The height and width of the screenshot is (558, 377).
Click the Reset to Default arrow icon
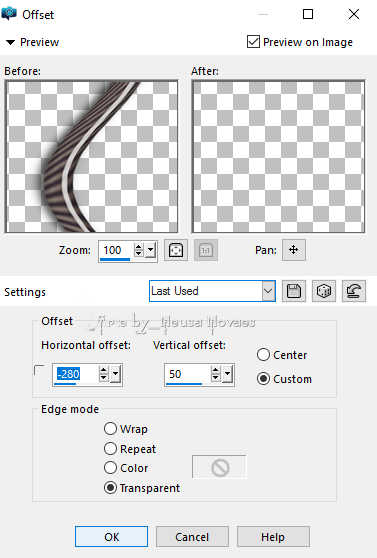point(354,291)
